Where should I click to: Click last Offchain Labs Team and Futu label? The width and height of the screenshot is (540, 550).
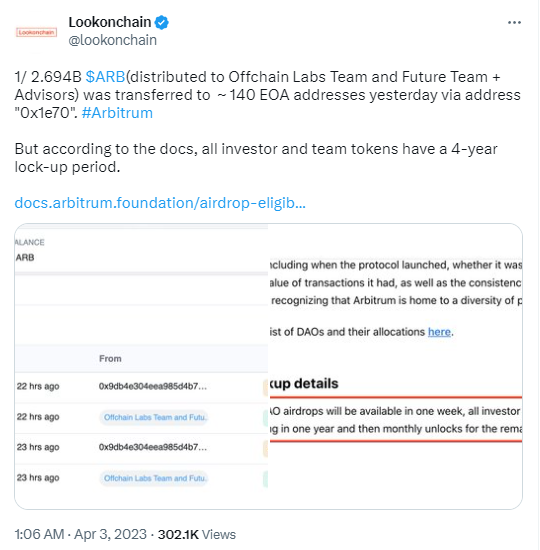pyautogui.click(x=154, y=478)
